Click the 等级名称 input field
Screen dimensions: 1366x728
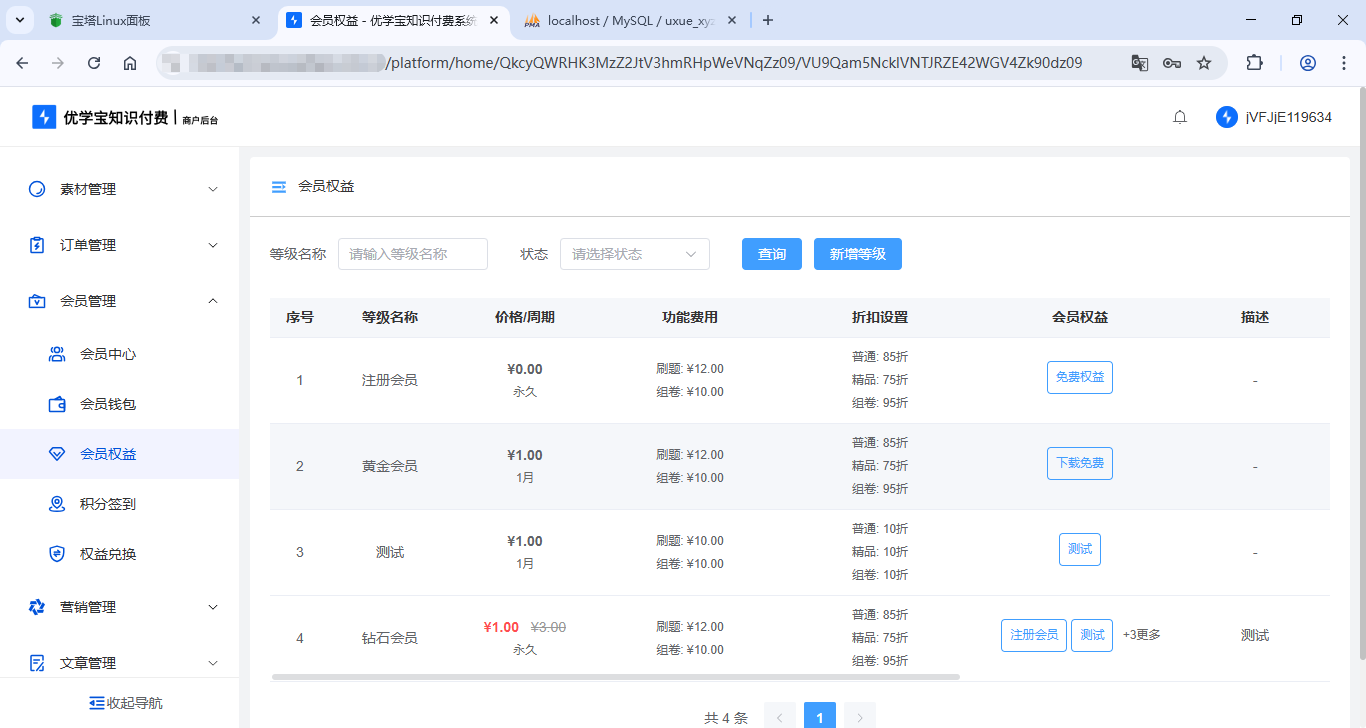click(412, 254)
